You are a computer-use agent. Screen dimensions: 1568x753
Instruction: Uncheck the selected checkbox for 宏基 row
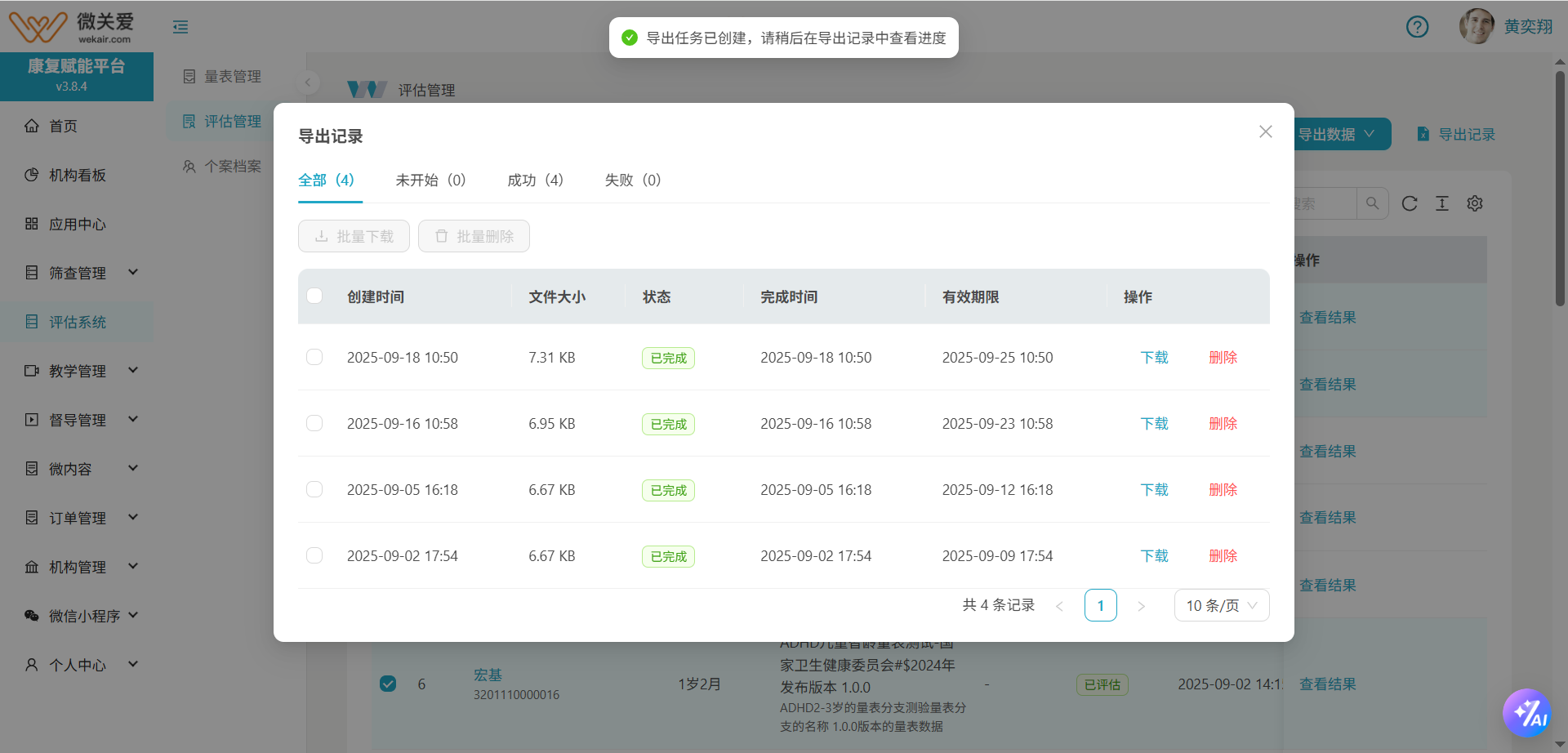[387, 684]
